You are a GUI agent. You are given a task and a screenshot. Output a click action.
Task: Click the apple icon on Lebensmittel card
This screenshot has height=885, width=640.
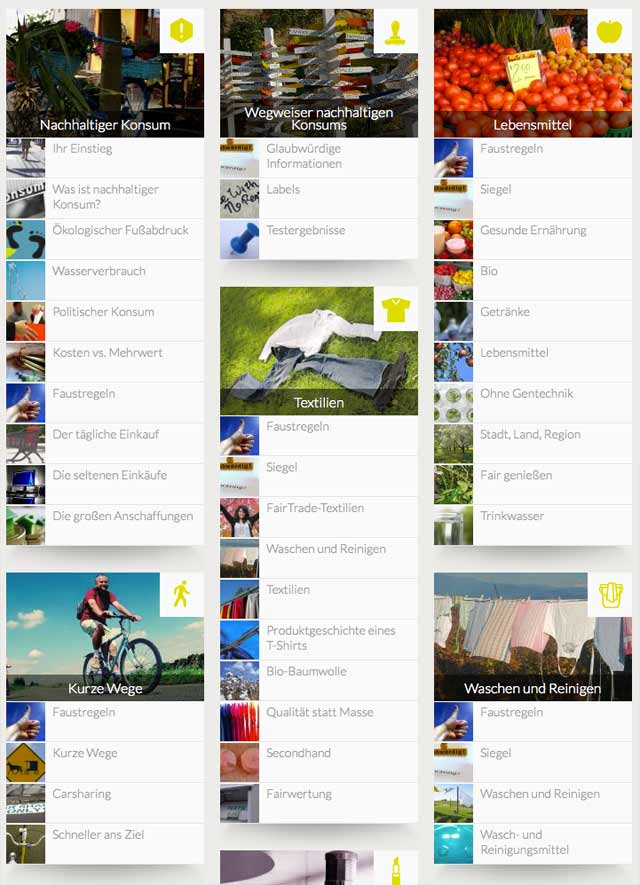tap(610, 30)
